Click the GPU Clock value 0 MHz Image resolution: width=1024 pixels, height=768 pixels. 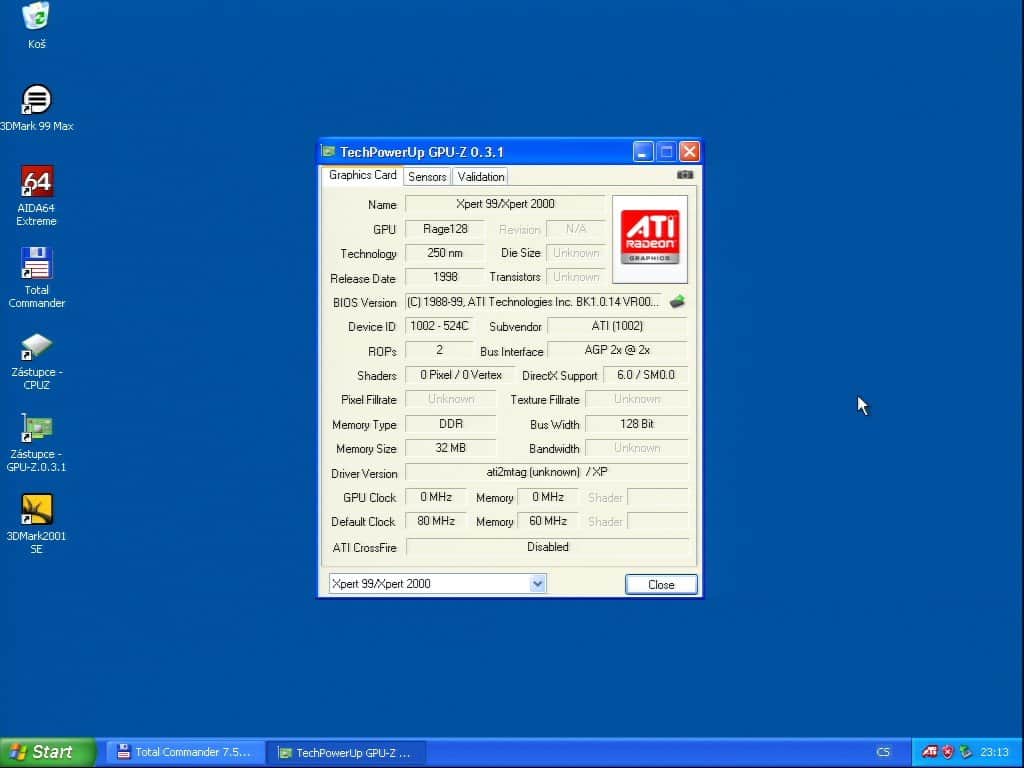tap(436, 497)
